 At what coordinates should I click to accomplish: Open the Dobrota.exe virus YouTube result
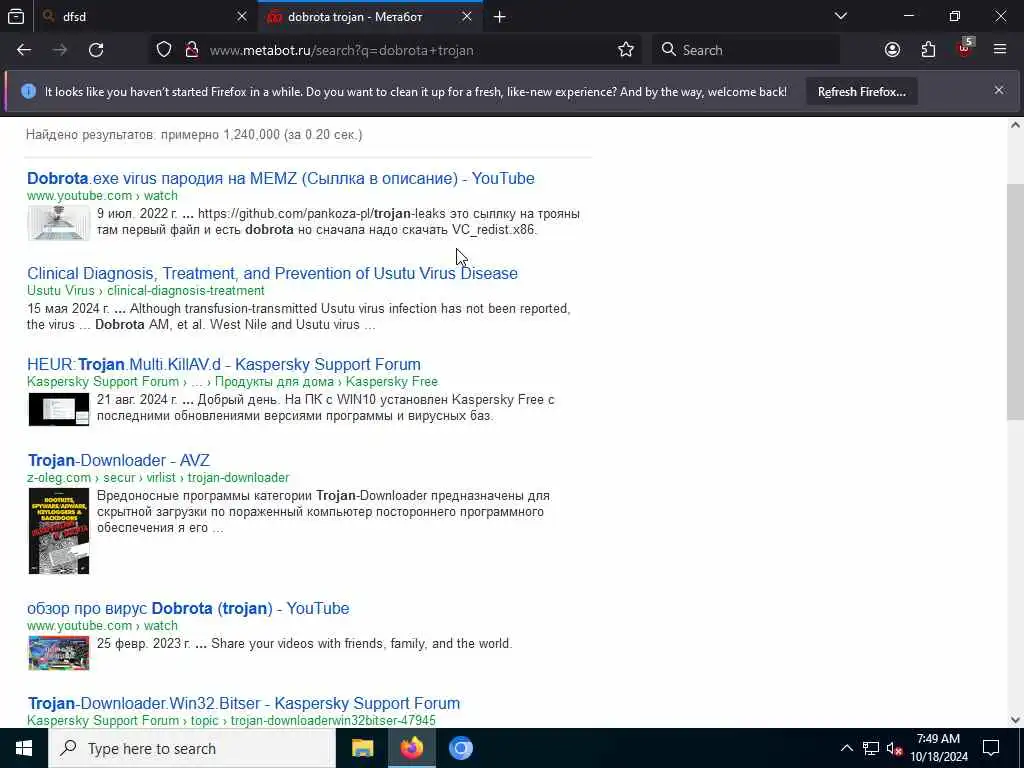(x=281, y=178)
